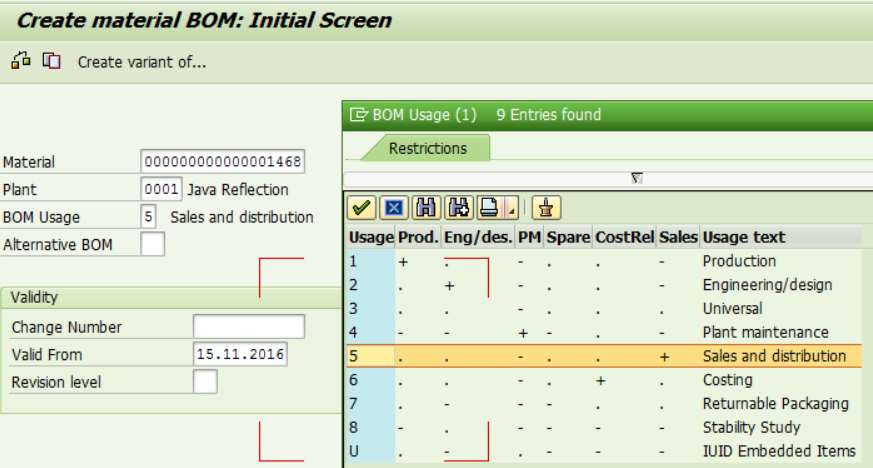Select the Production usage row
Viewport: 873px width, 468px height.
pyautogui.click(x=604, y=261)
